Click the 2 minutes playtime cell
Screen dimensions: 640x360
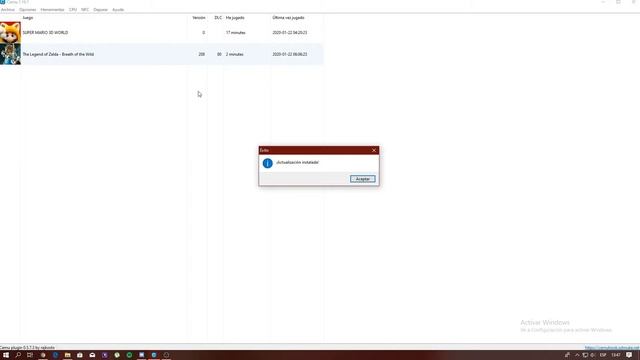(x=235, y=54)
